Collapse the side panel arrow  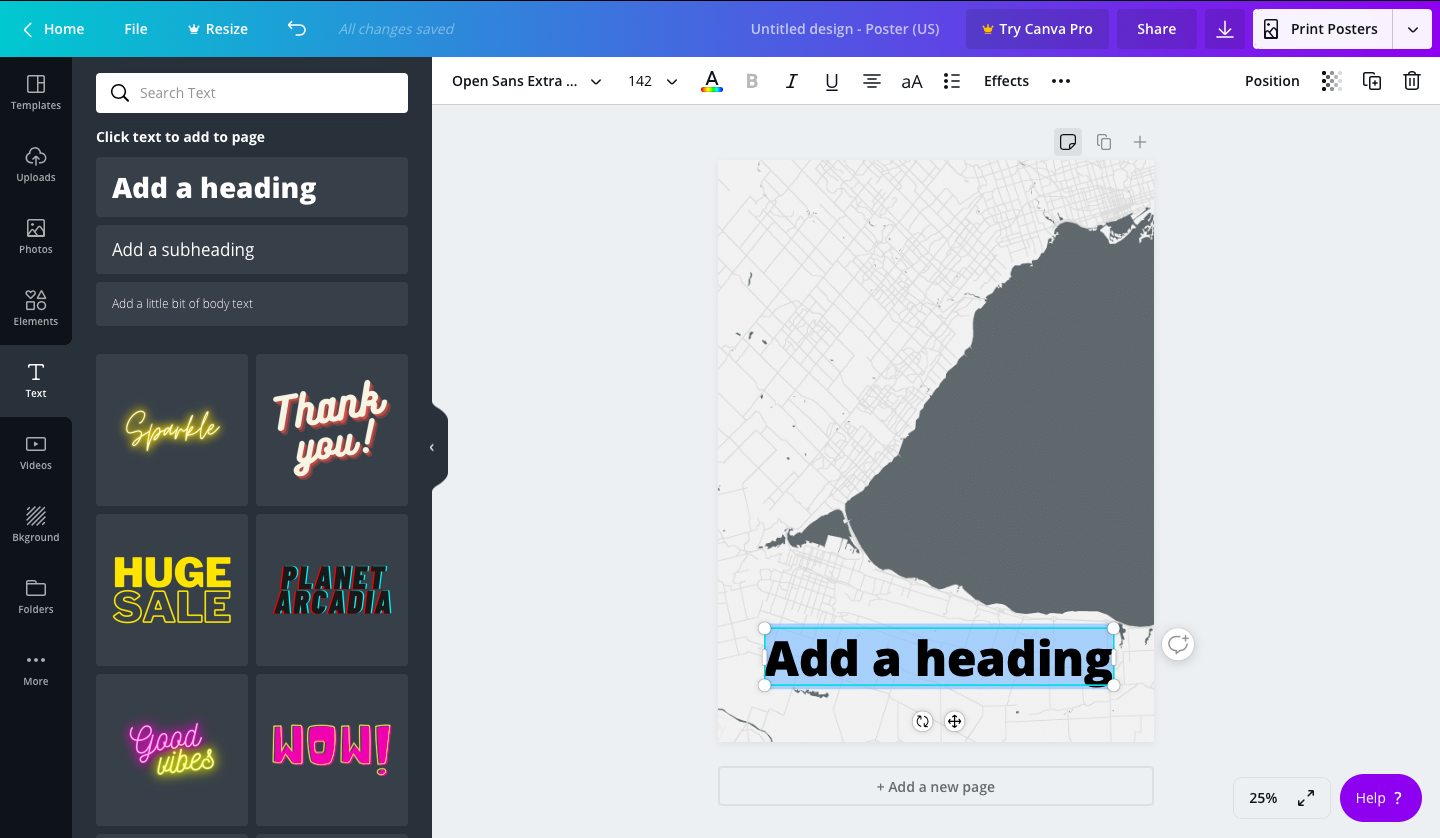click(432, 447)
